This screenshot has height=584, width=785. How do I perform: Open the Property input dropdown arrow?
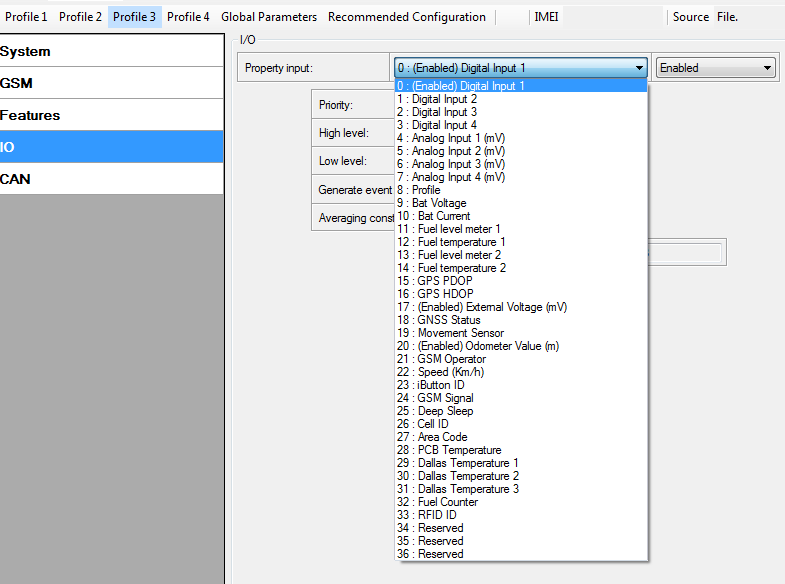point(639,68)
